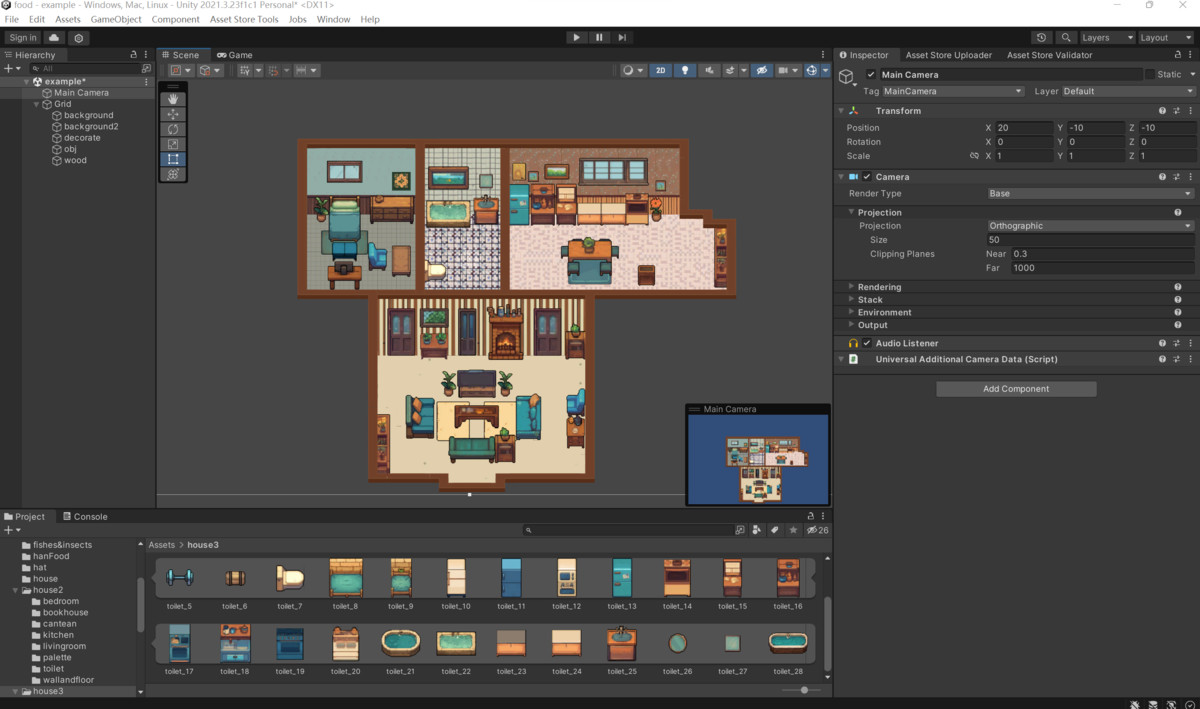Open the cloud services icon

pyautogui.click(x=54, y=37)
